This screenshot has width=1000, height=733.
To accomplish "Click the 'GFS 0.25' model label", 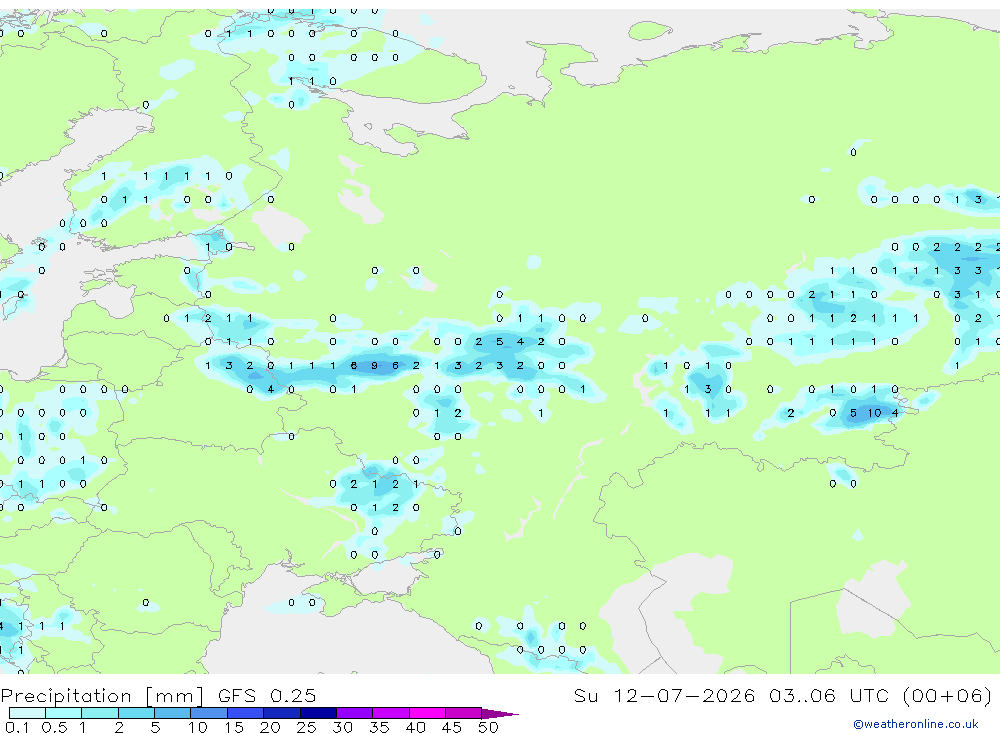I will [x=267, y=695].
